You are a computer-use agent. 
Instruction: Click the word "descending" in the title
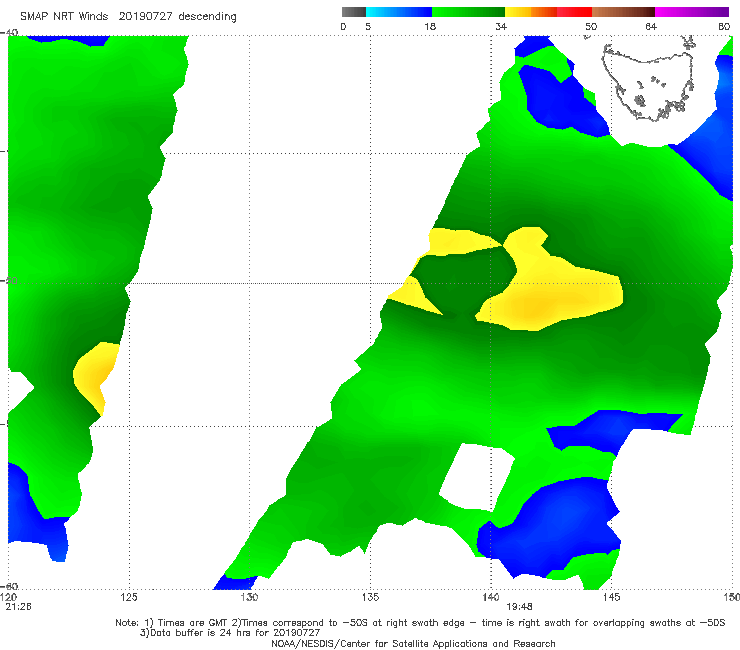pyautogui.click(x=207, y=17)
